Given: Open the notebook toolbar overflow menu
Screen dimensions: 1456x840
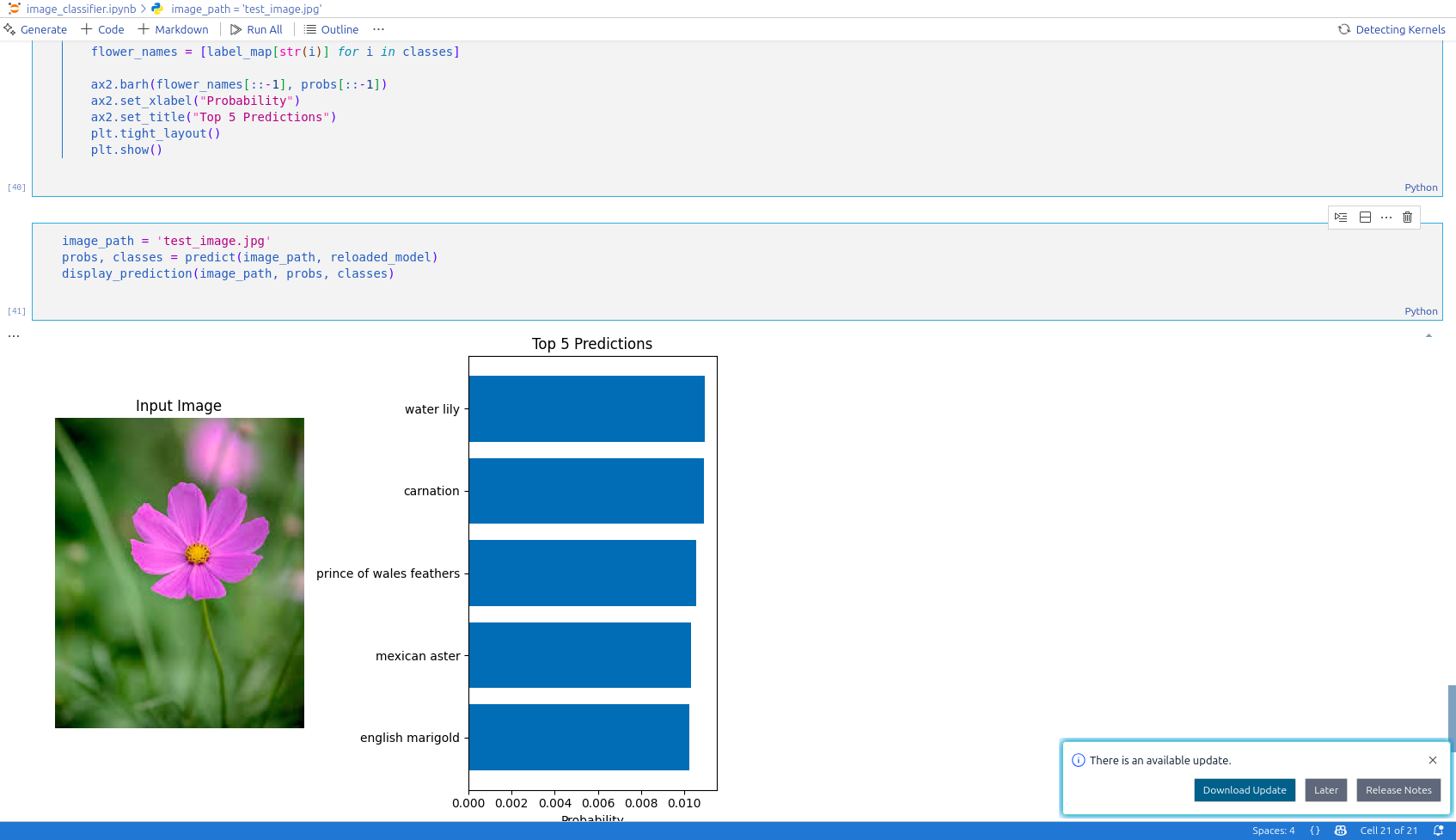Looking at the screenshot, I should pyautogui.click(x=378, y=28).
